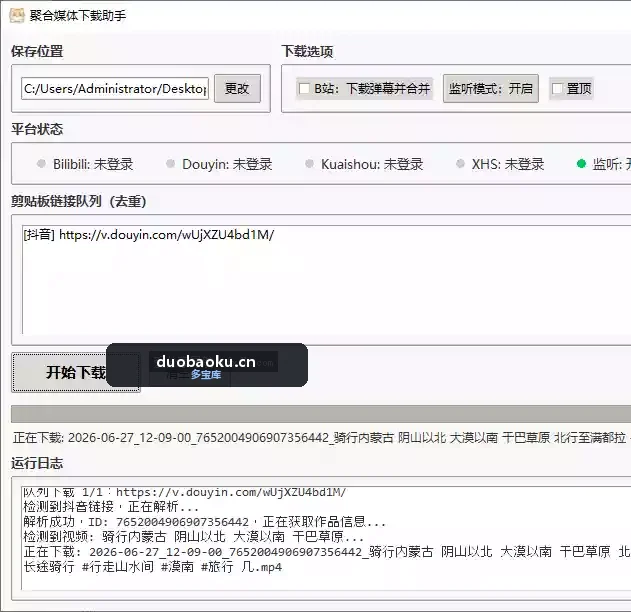Enable the B站 下载弹幕并合并 checkbox

(x=305, y=89)
